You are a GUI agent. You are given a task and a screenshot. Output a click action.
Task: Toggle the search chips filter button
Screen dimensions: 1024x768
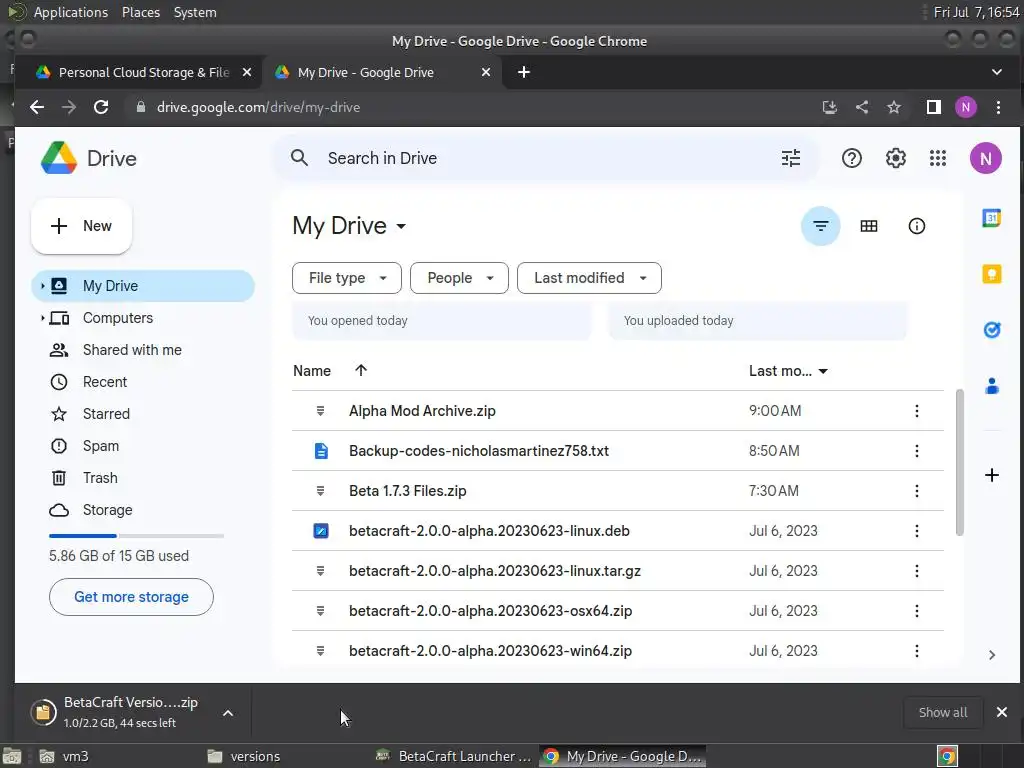(820, 226)
